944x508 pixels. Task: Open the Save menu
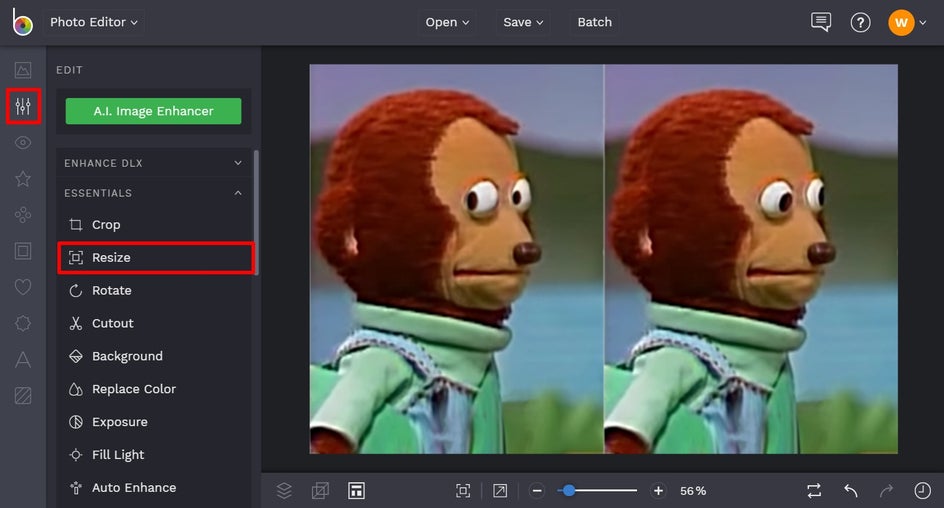(x=523, y=22)
